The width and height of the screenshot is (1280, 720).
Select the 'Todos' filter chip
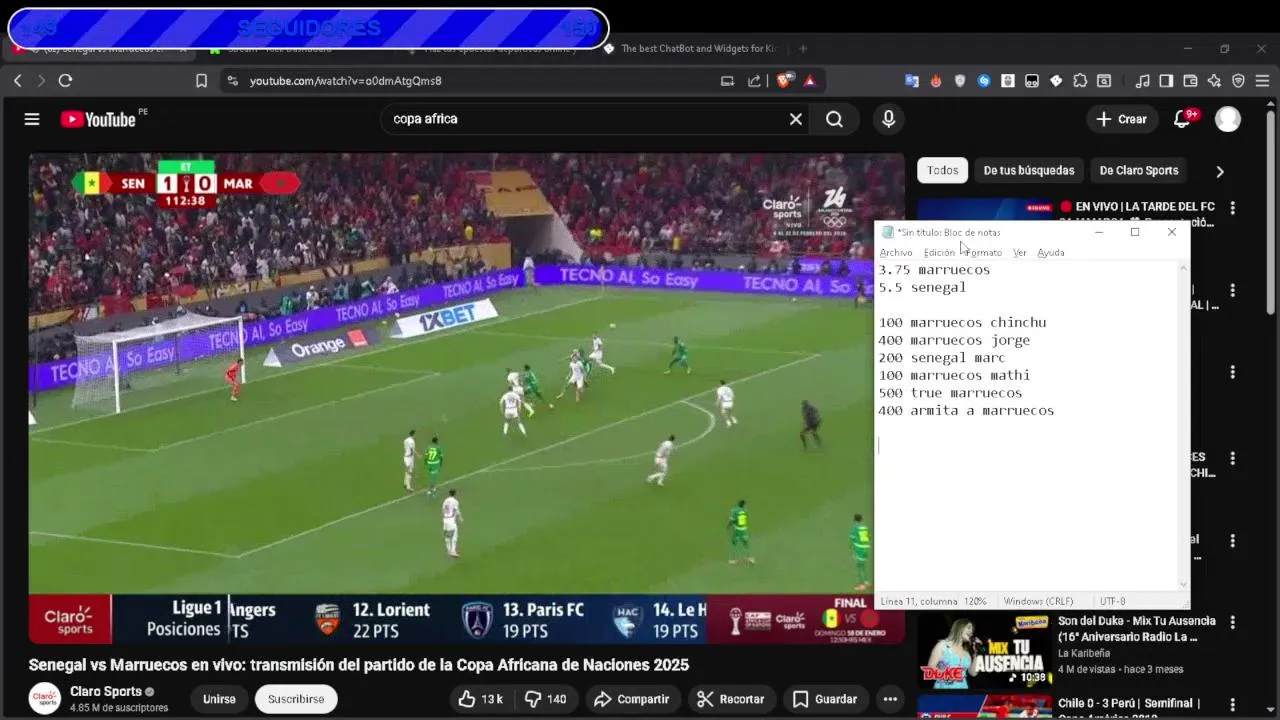tap(942, 170)
